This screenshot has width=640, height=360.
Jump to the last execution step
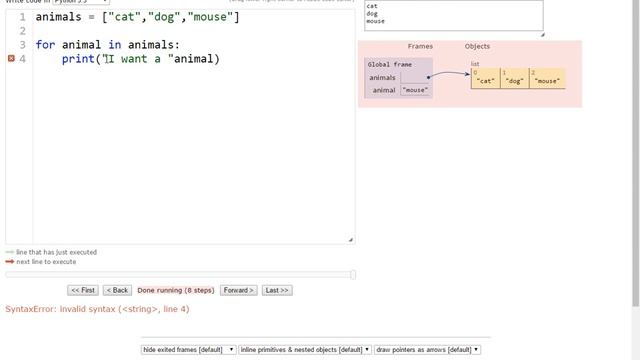point(277,290)
